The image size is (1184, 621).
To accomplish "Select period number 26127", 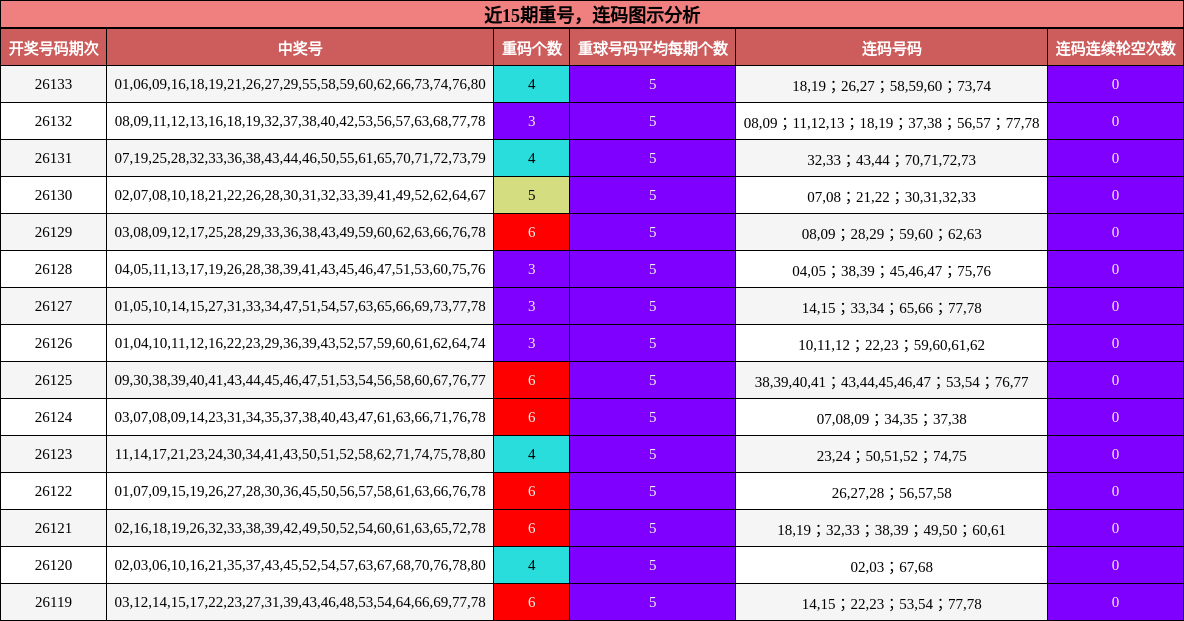I will (x=54, y=306).
